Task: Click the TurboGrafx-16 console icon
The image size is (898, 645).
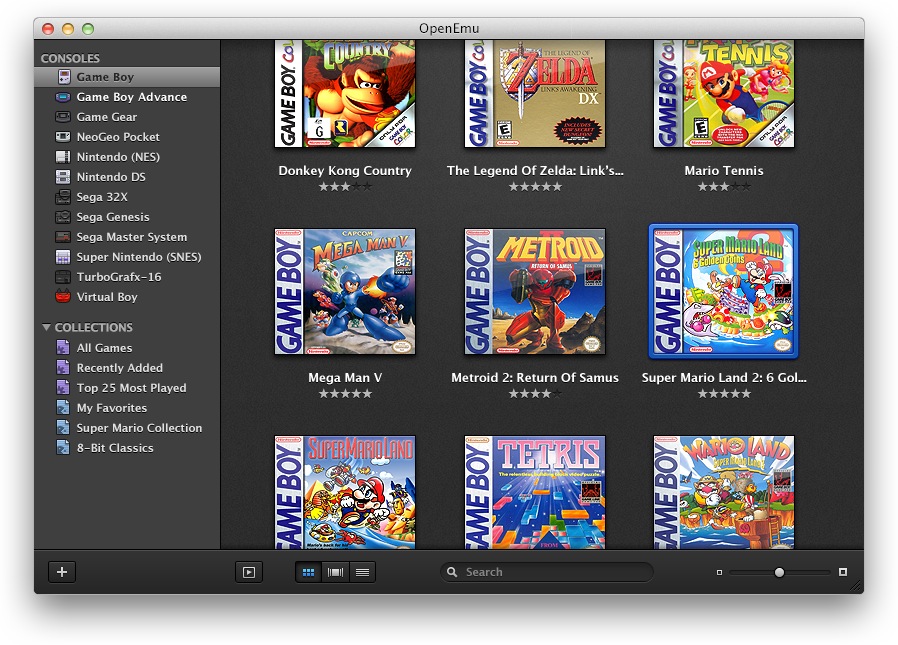Action: (x=62, y=277)
